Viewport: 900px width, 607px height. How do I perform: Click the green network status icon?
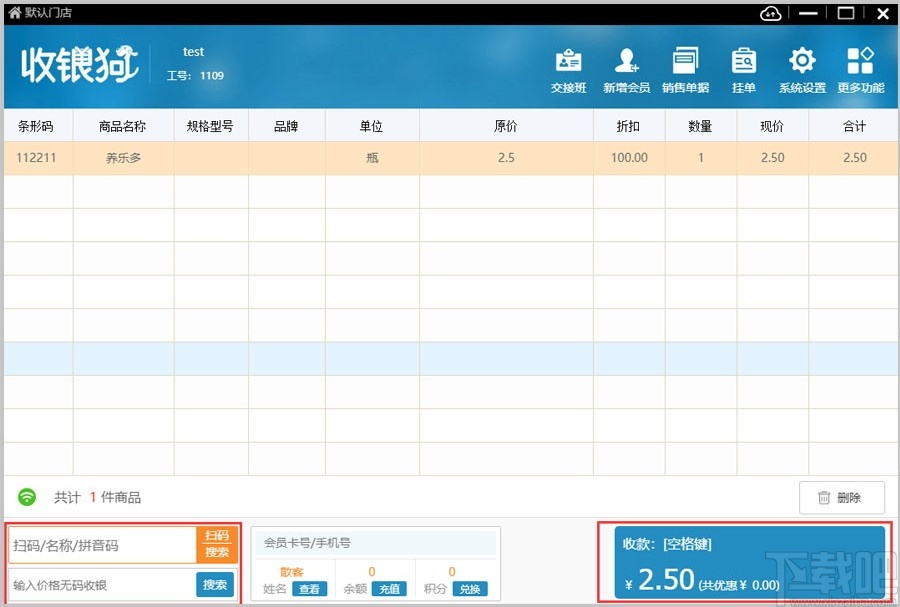point(27,497)
